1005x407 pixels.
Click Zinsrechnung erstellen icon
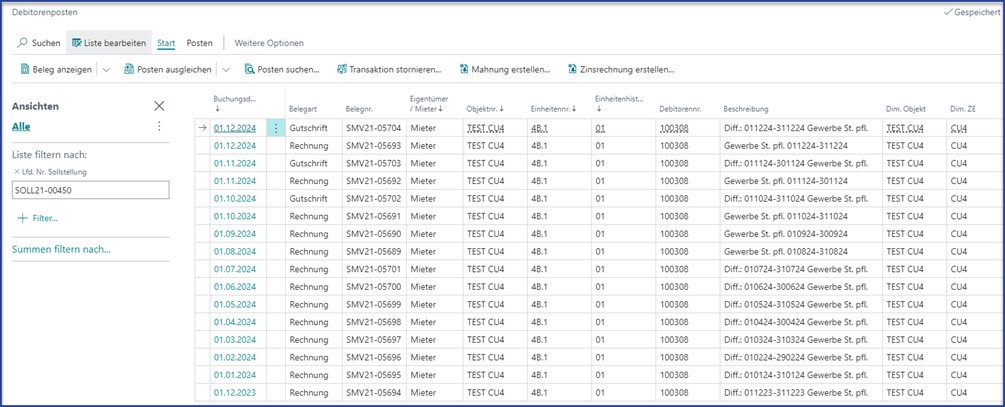pyautogui.click(x=572, y=70)
